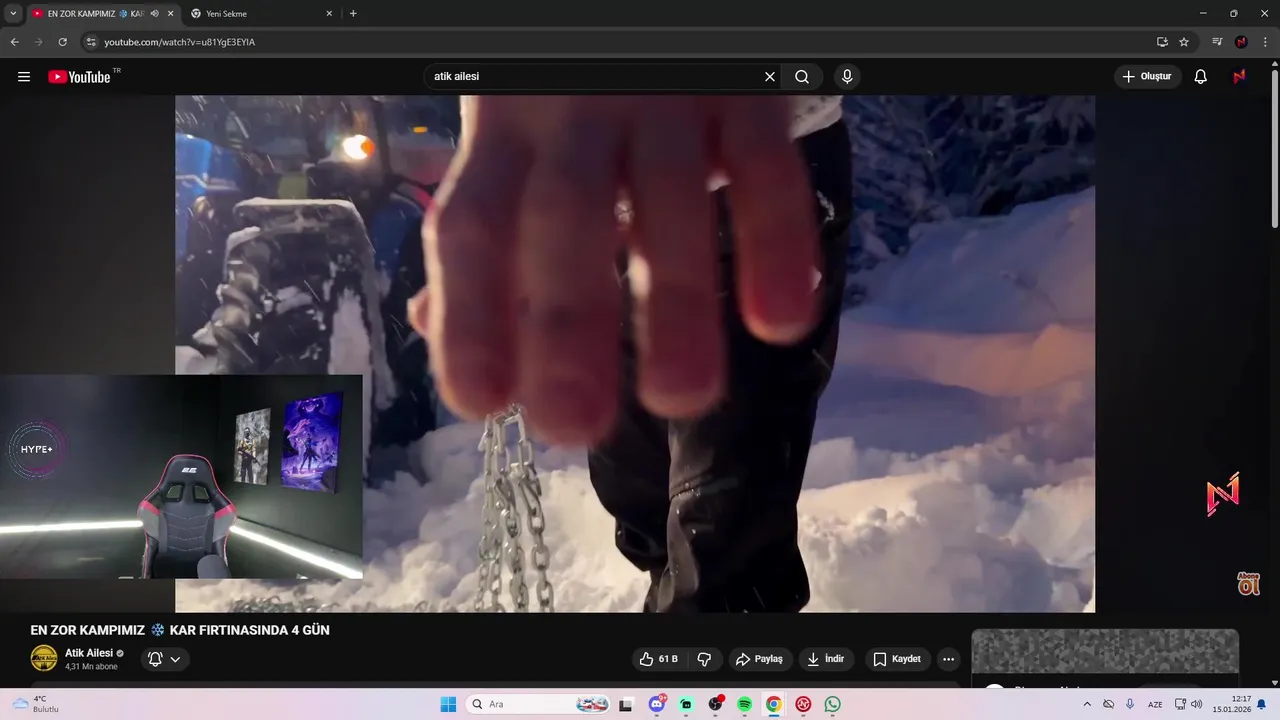Open Task View on taskbar
Screen dimensions: 1280x720
tap(626, 704)
